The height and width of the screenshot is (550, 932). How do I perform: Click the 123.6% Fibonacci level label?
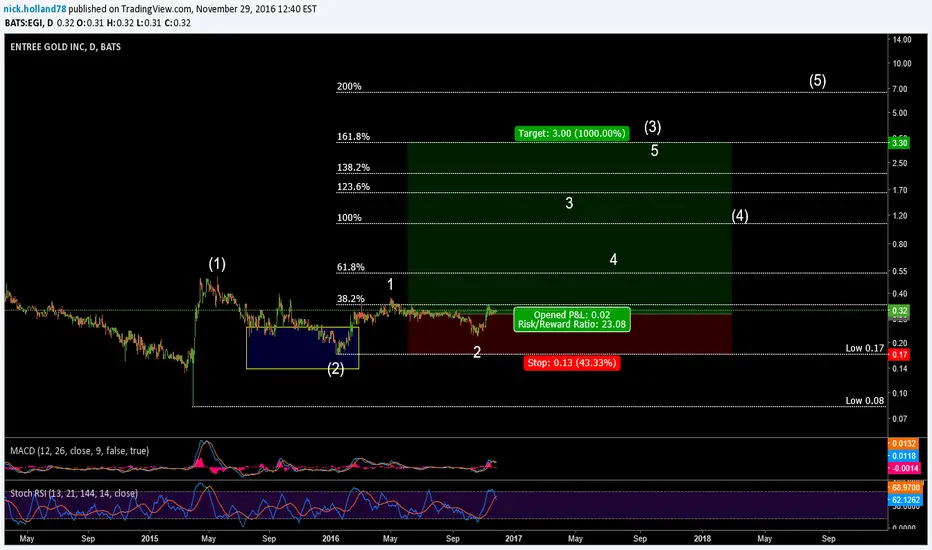(353, 187)
